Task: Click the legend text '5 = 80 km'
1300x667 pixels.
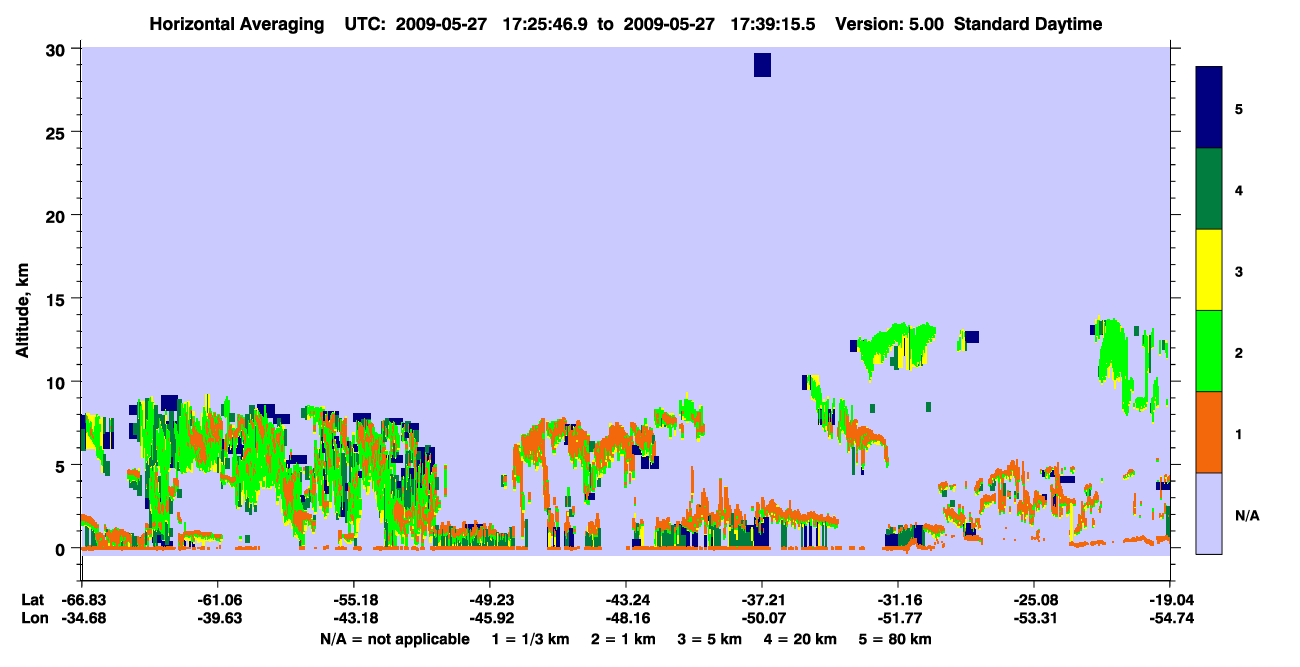Action: [897, 639]
